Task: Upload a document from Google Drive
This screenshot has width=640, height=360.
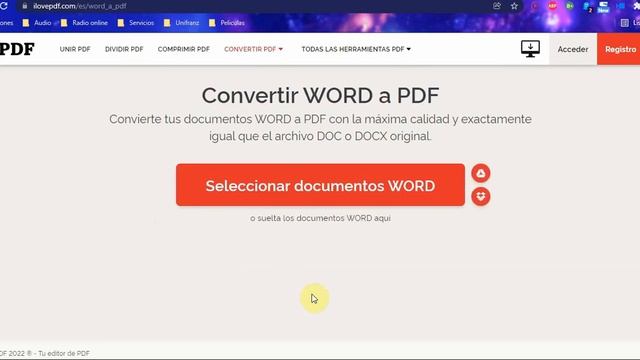Action: (x=481, y=173)
